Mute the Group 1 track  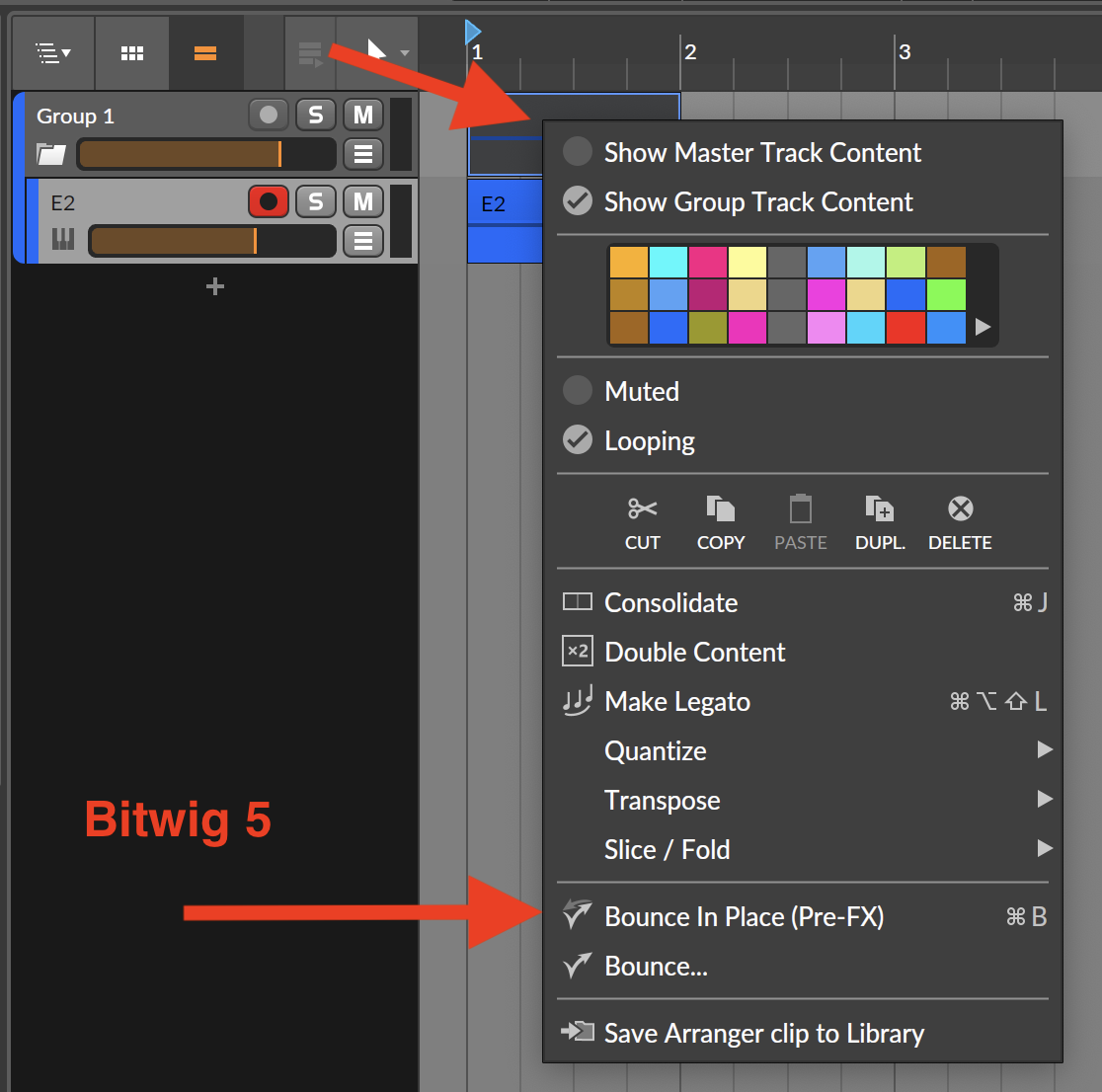pos(363,115)
